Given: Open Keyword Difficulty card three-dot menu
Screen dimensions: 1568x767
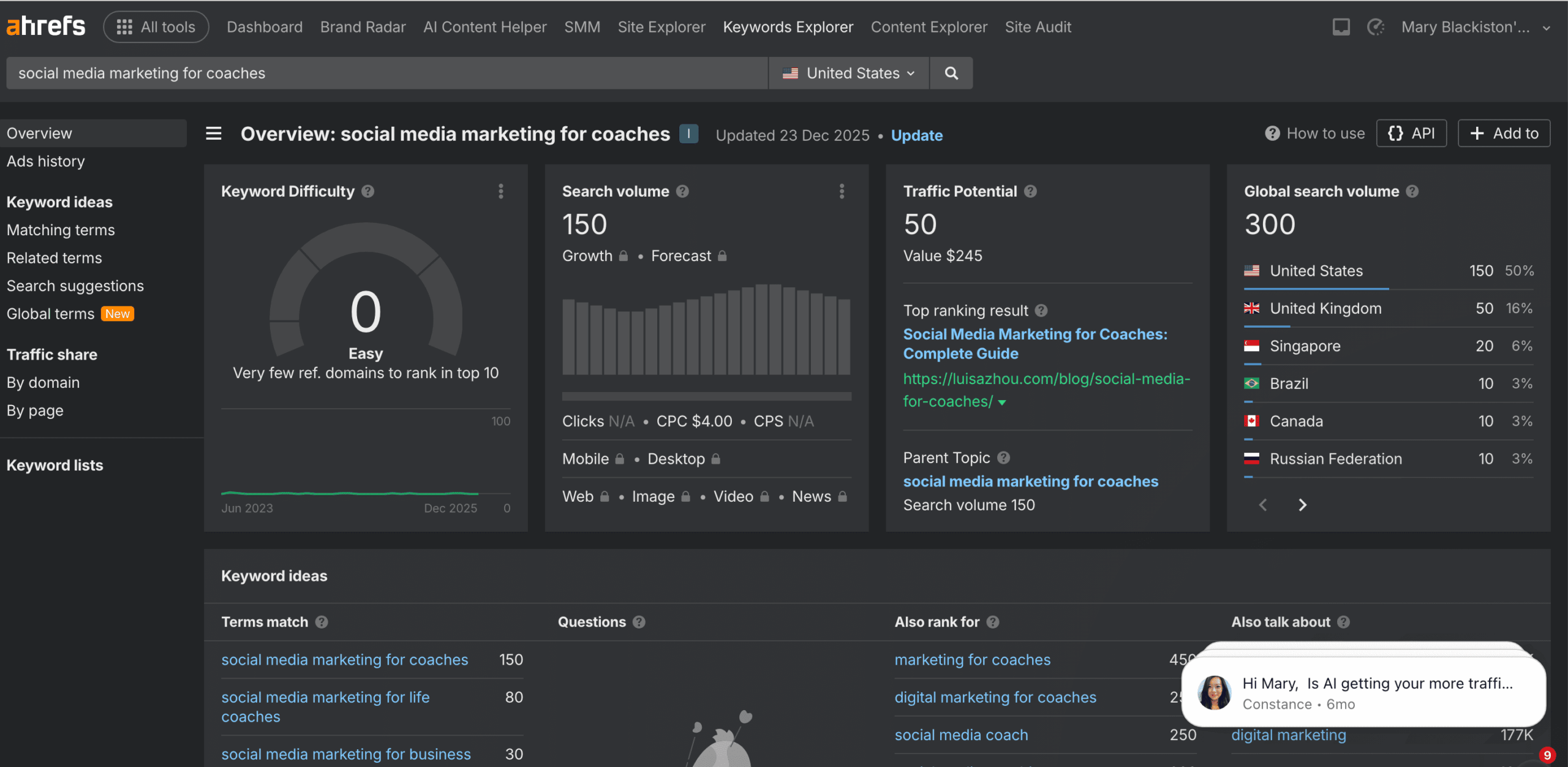Looking at the screenshot, I should pos(501,191).
